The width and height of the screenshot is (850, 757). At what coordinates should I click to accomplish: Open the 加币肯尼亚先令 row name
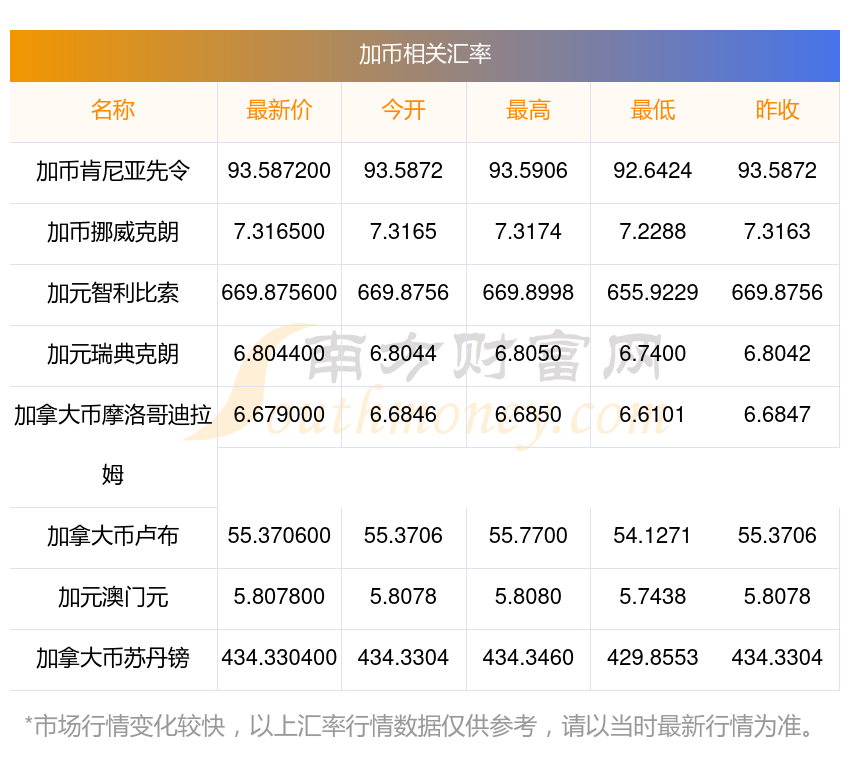click(x=113, y=171)
